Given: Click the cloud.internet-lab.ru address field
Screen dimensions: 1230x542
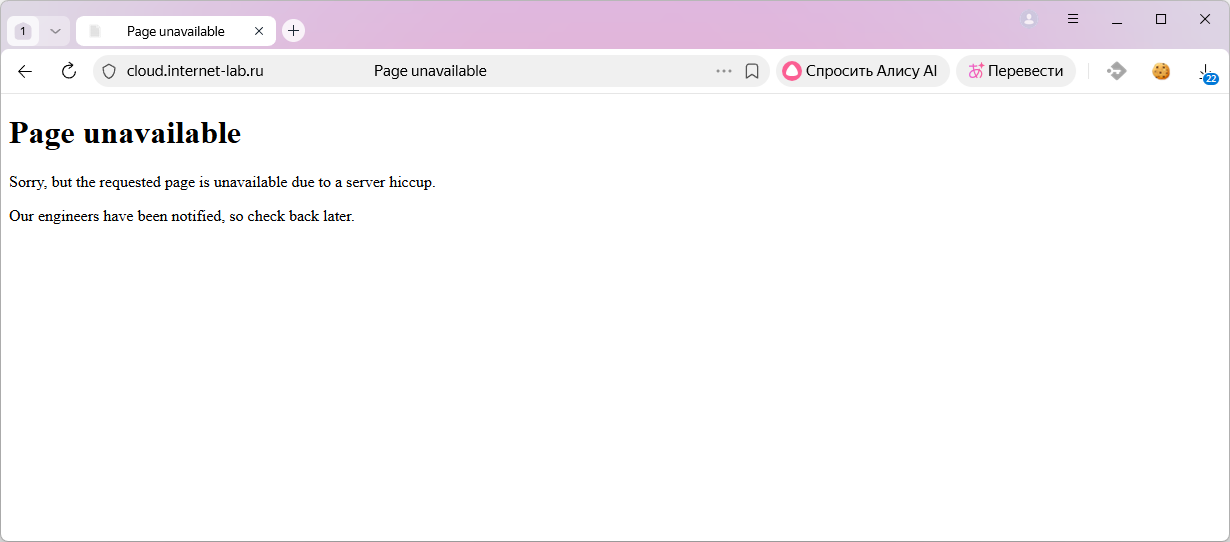Looking at the screenshot, I should tap(195, 71).
